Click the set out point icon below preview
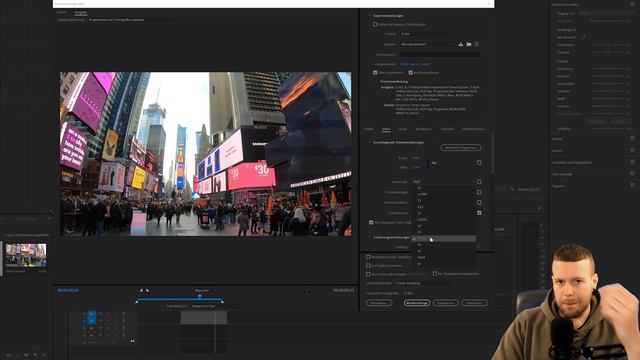The image size is (640, 360). (x=147, y=291)
